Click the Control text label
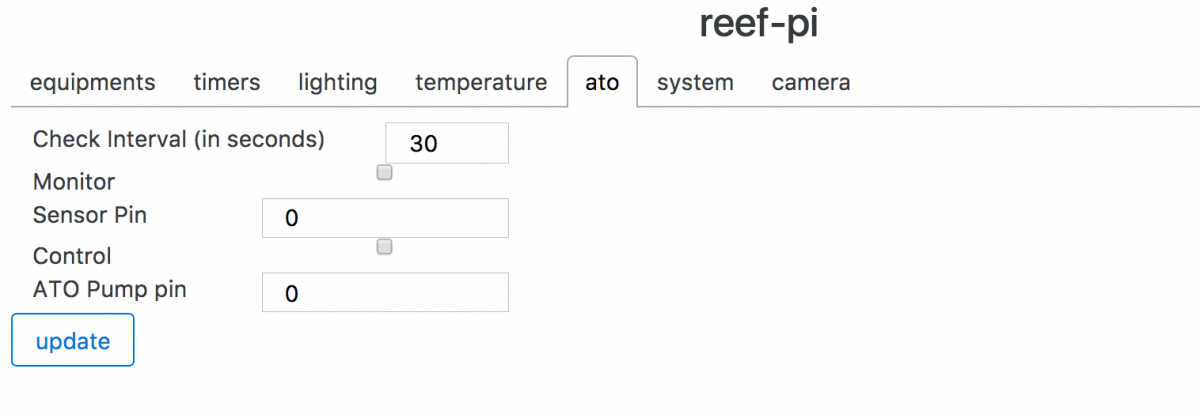This screenshot has height=414, width=1200. [72, 256]
